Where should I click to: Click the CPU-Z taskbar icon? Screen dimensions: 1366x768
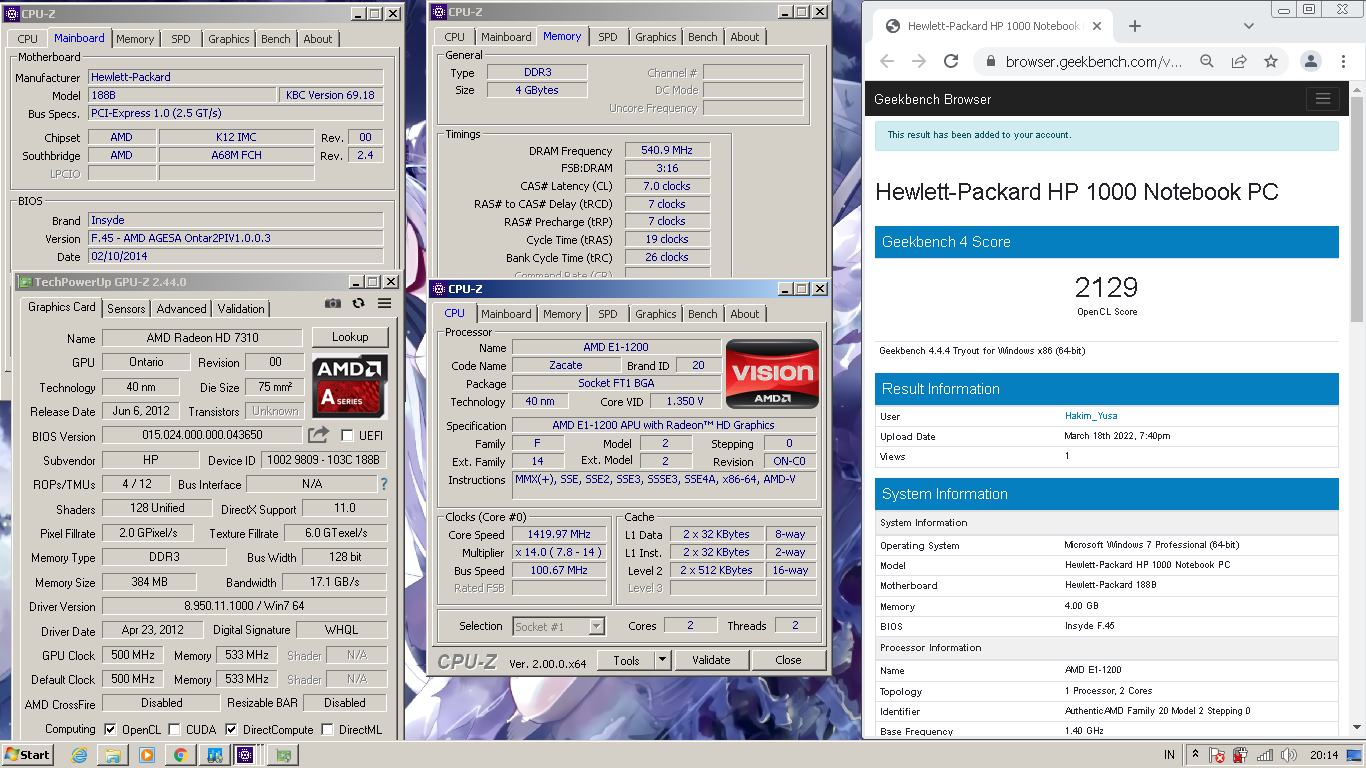pos(244,755)
